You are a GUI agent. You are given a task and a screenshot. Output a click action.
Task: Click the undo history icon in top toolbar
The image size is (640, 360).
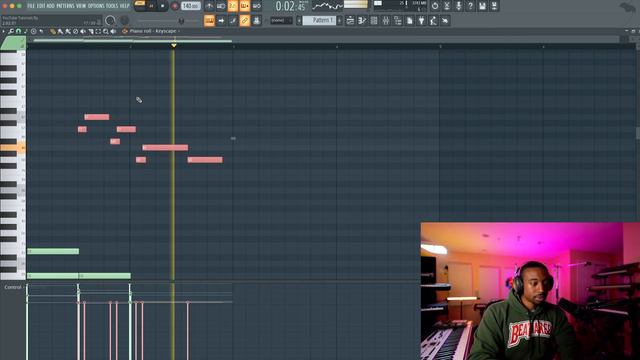(x=435, y=6)
